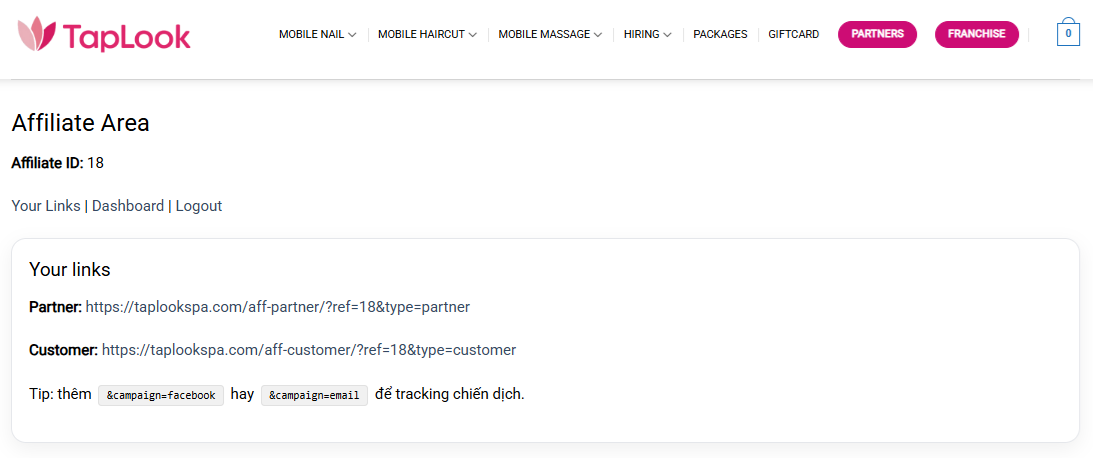The height and width of the screenshot is (458, 1093).
Task: Open the shopping cart icon
Action: [1068, 33]
